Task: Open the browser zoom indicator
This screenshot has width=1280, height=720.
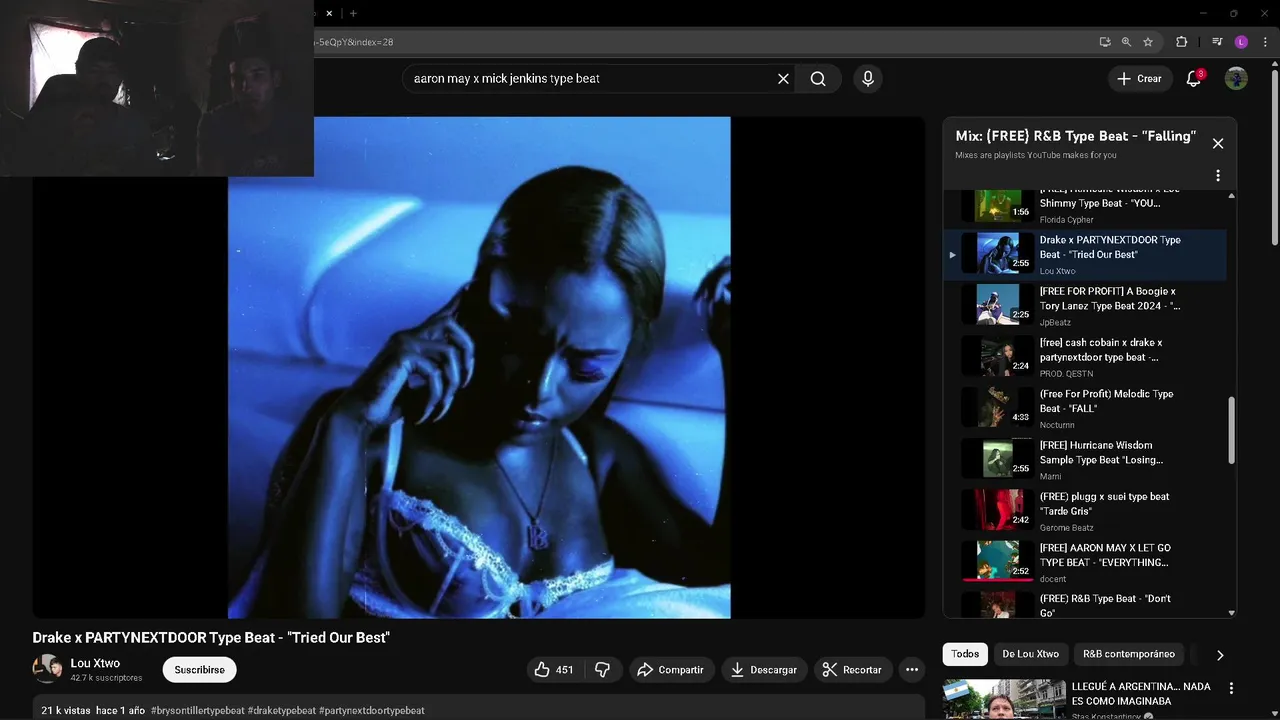Action: pyautogui.click(x=1126, y=42)
